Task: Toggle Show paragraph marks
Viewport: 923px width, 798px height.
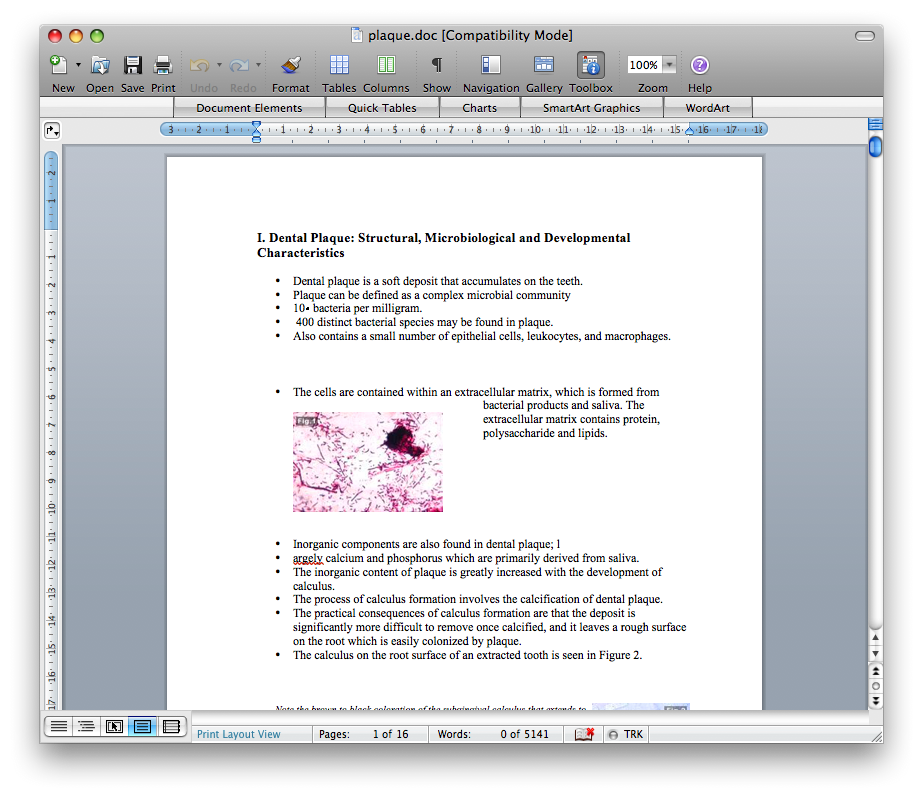Action: pyautogui.click(x=436, y=66)
